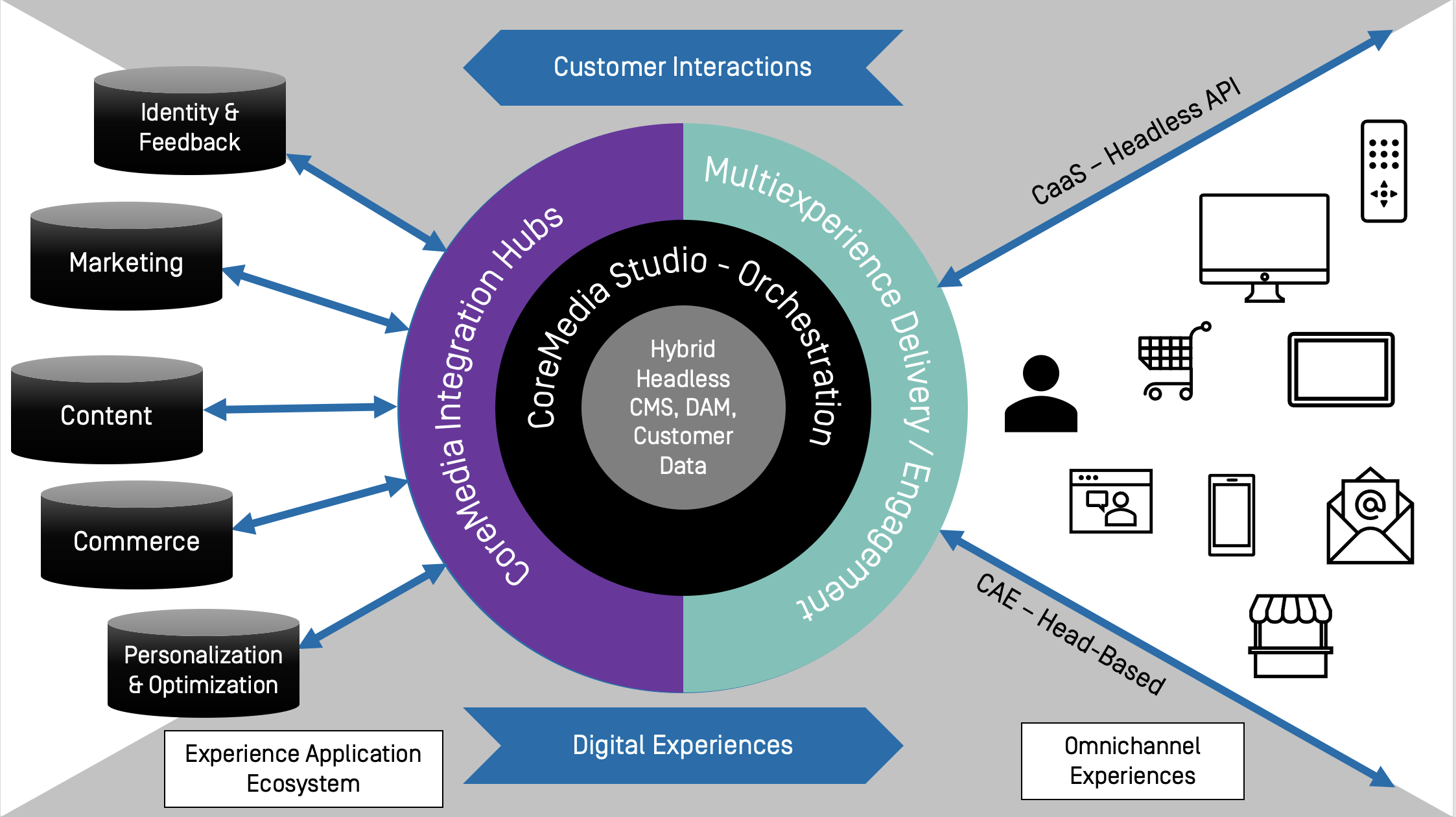Click the CAE – Head-Based label
1456x817 pixels.
pos(1072,634)
